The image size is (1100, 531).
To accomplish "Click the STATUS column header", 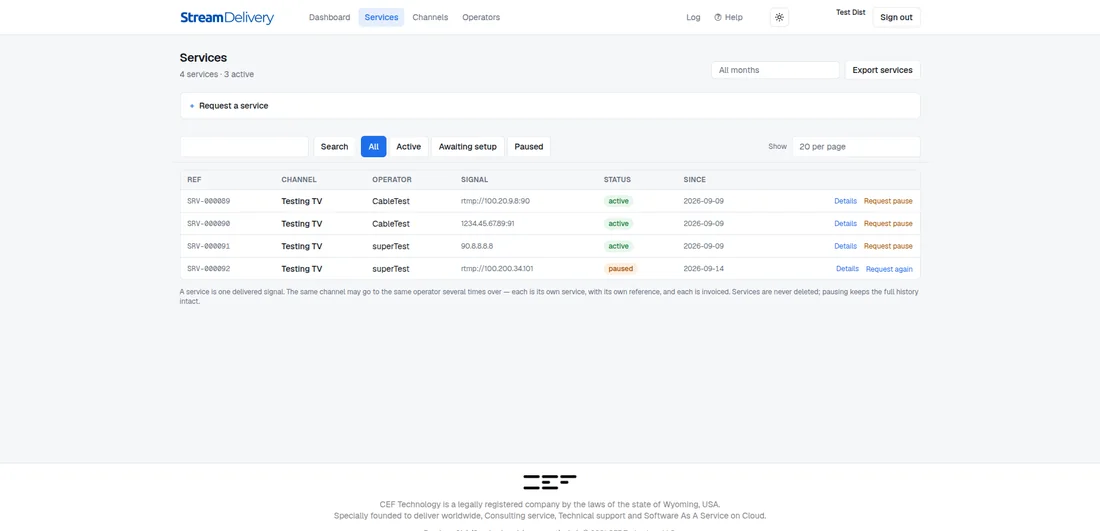I will 617,180.
